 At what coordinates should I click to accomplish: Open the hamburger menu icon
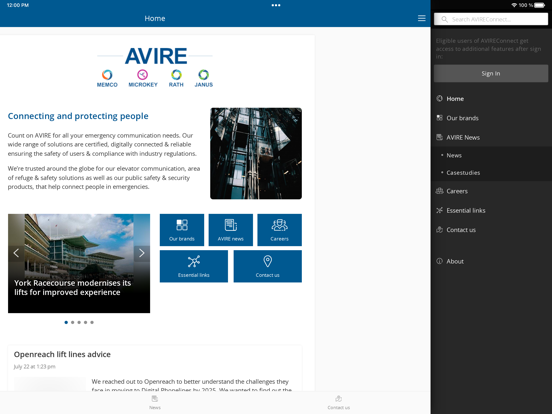pos(421,18)
